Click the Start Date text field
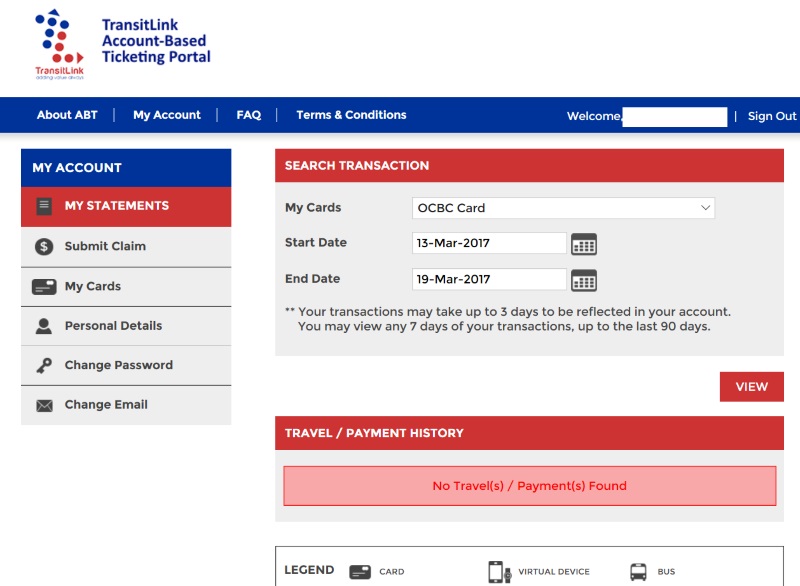This screenshot has height=586, width=800. (489, 243)
